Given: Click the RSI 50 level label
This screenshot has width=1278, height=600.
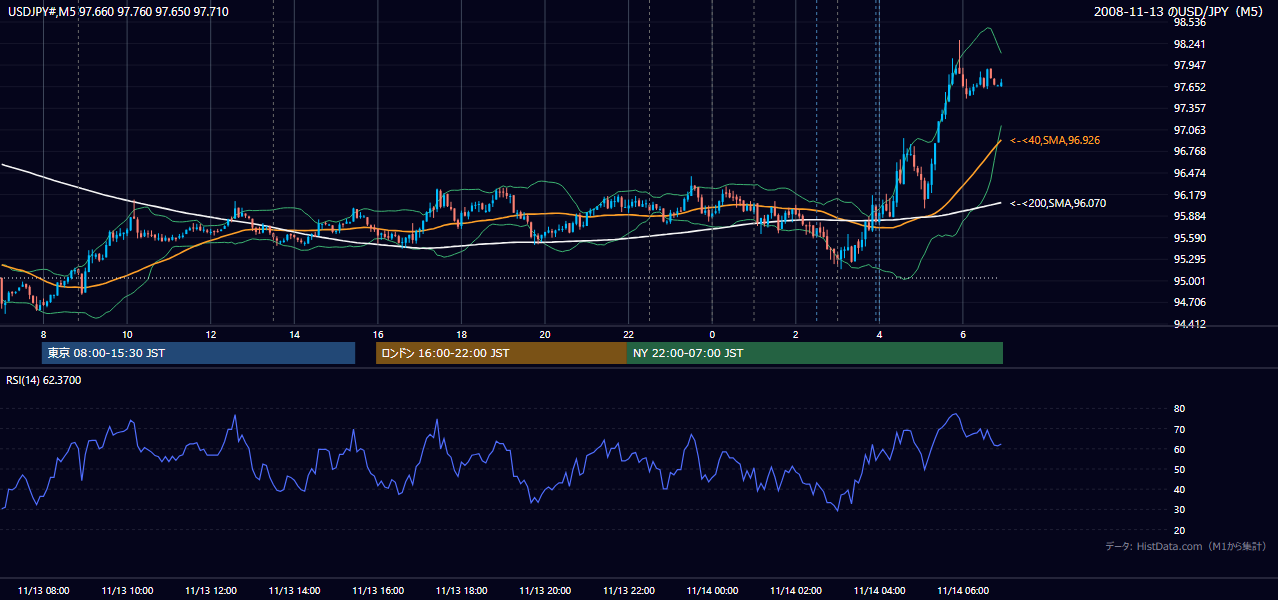Looking at the screenshot, I should 1180,469.
